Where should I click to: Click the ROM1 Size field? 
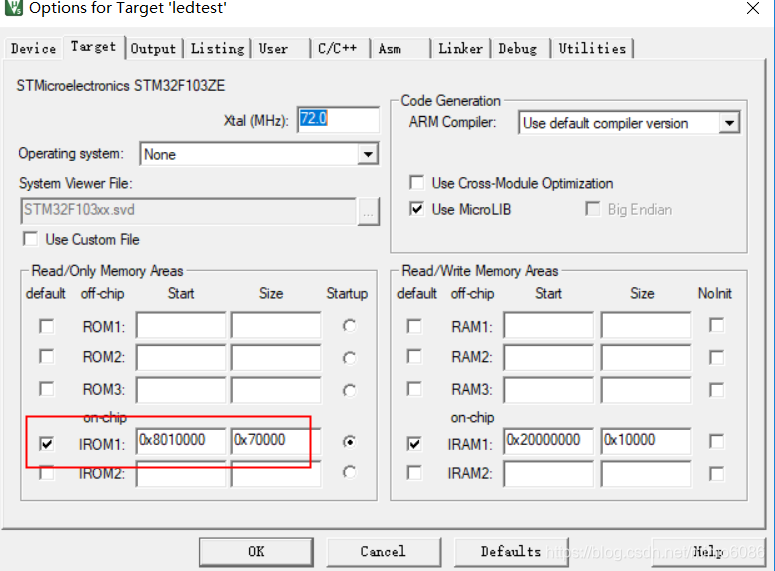click(276, 325)
